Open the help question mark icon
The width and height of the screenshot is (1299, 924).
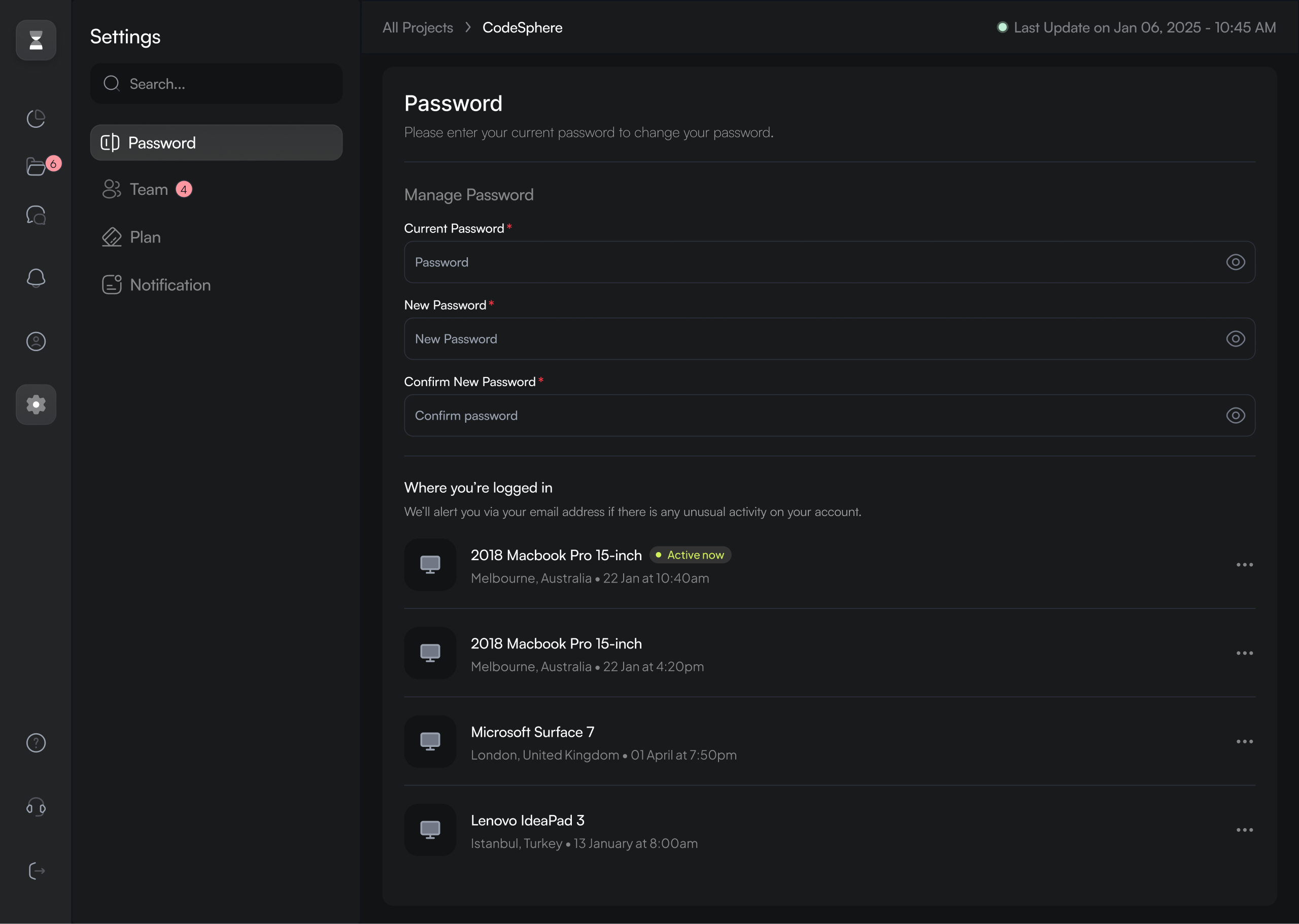point(36,743)
